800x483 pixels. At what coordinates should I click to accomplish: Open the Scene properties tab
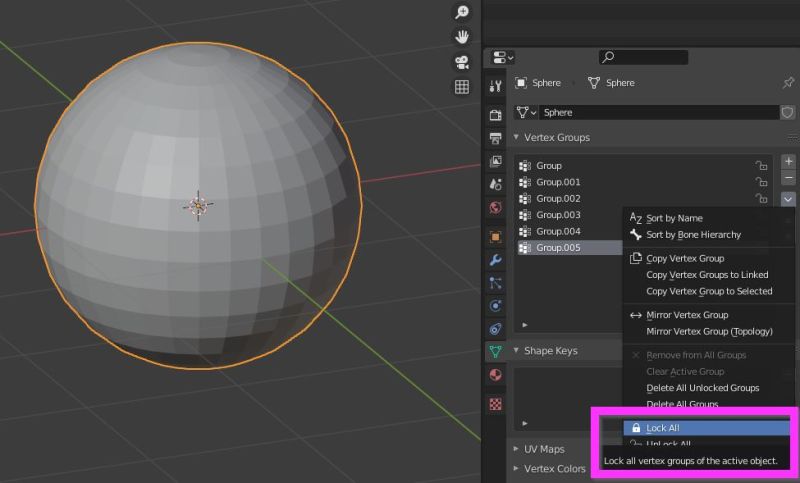click(x=495, y=184)
